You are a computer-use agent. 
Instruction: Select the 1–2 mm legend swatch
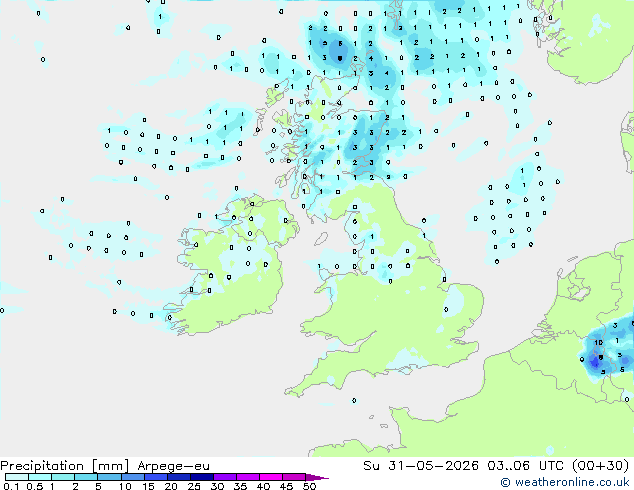point(63,477)
